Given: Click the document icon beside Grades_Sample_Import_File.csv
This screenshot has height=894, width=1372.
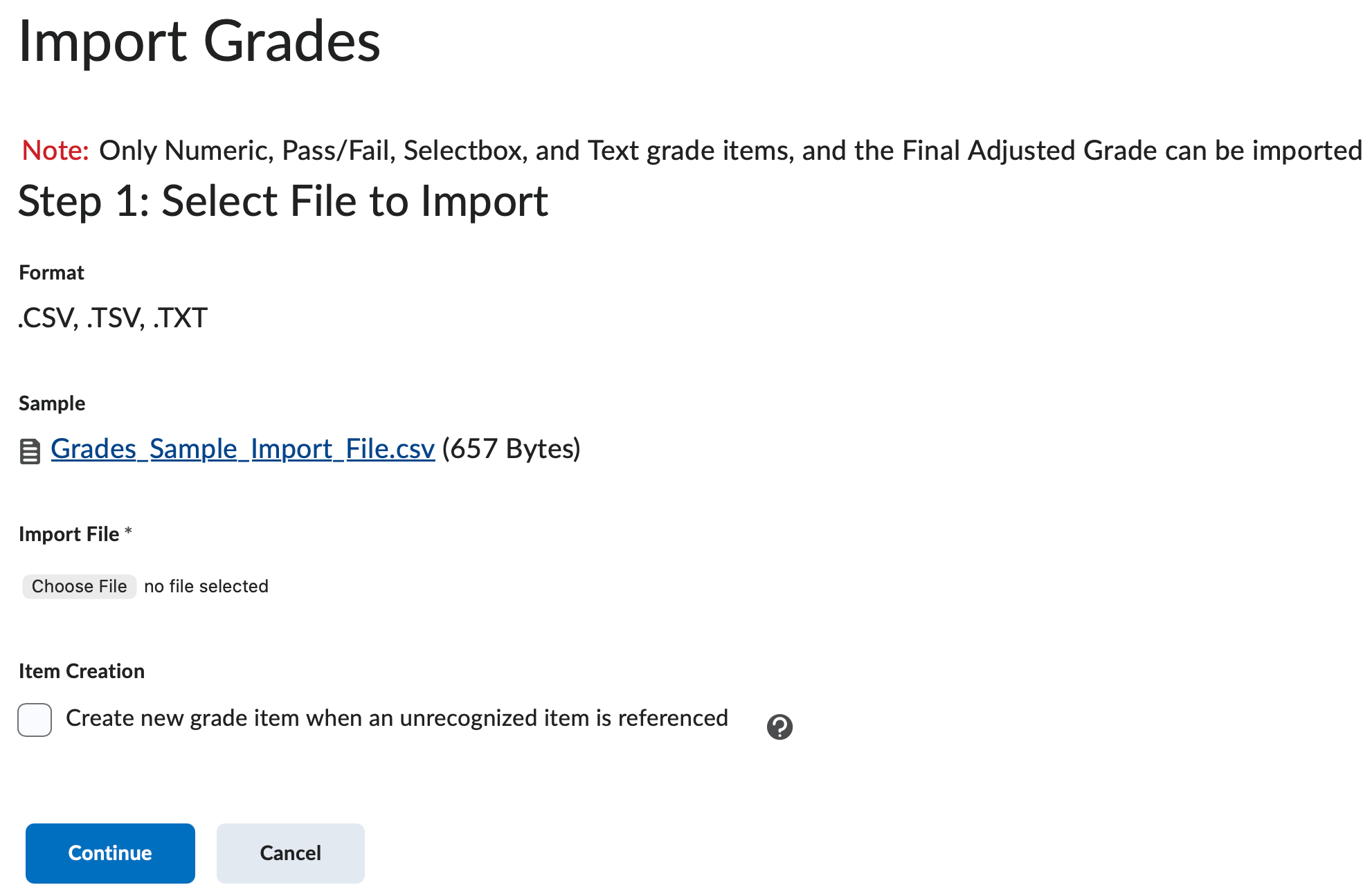Looking at the screenshot, I should (30, 450).
